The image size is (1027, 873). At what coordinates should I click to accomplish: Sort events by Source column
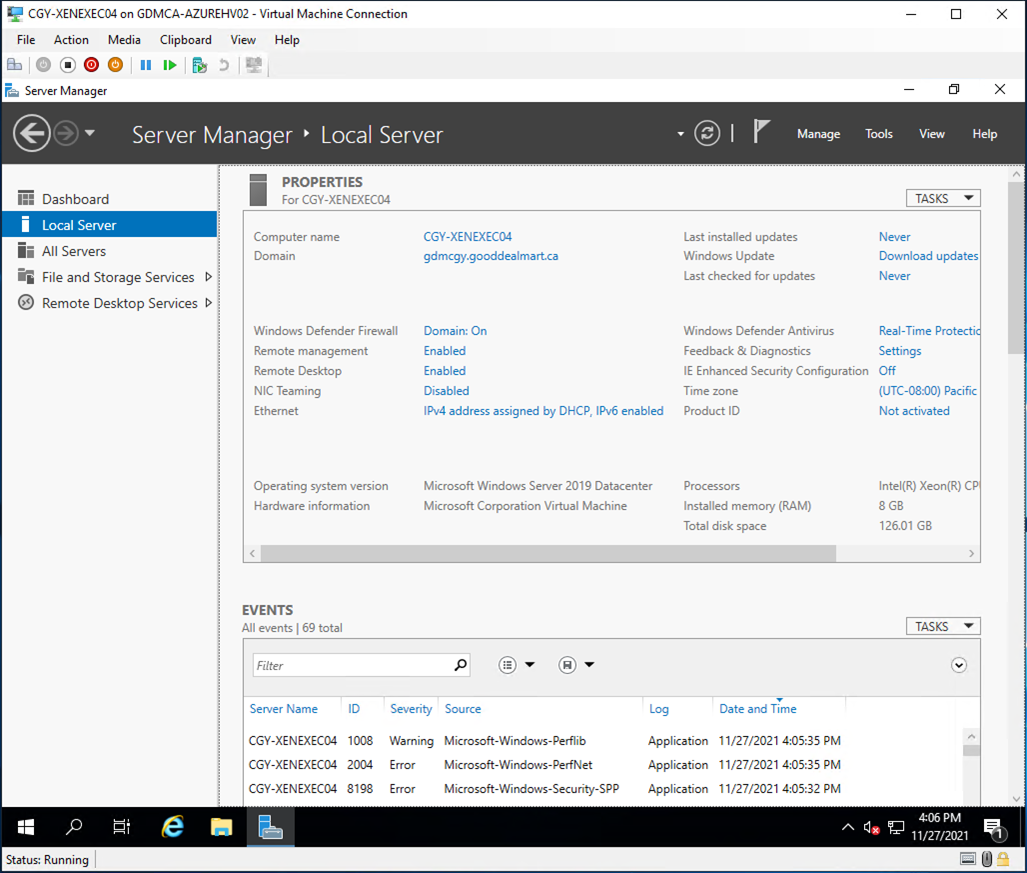(462, 709)
